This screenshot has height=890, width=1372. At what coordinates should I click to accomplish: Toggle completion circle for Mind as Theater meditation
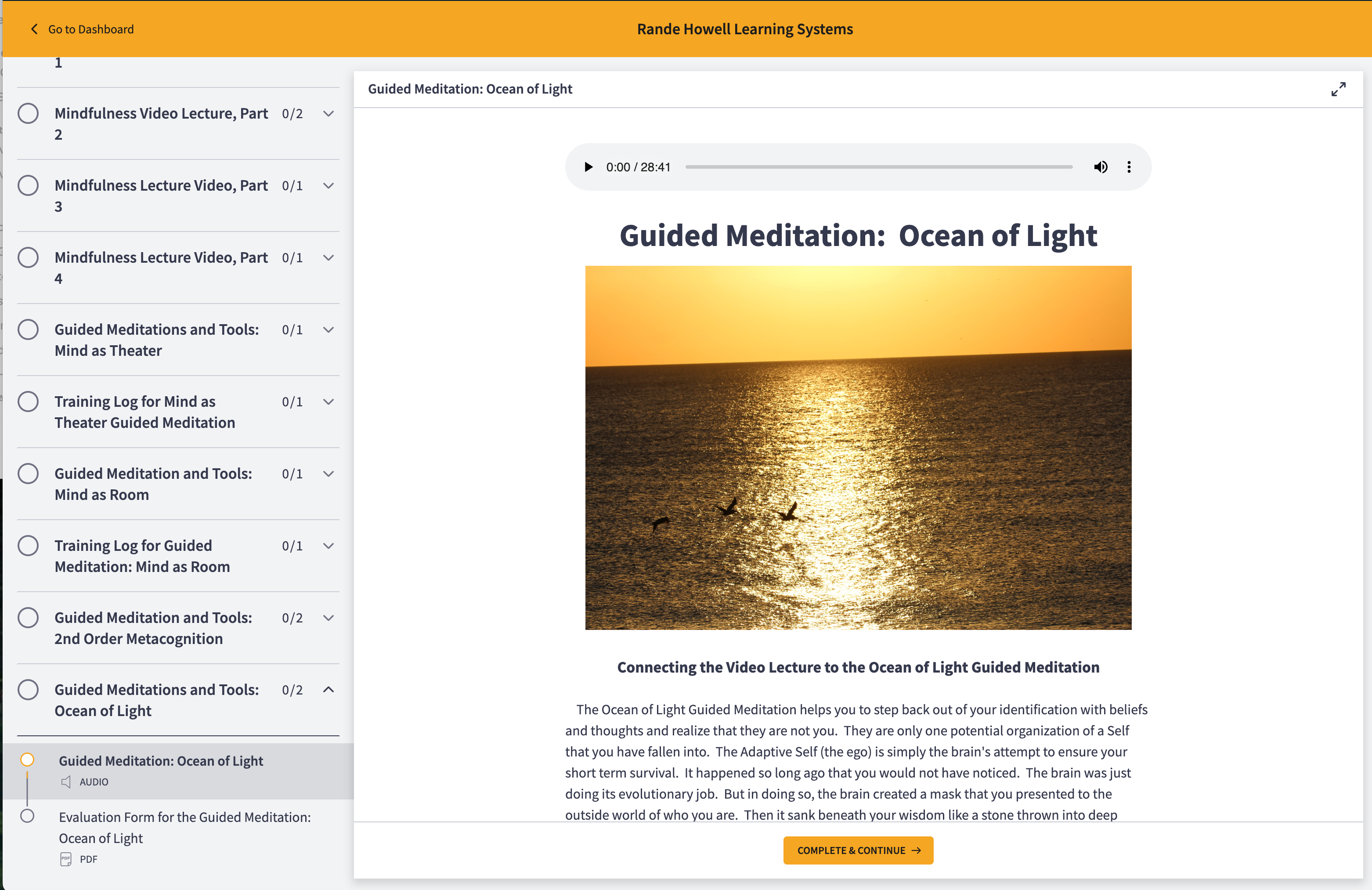click(28, 330)
